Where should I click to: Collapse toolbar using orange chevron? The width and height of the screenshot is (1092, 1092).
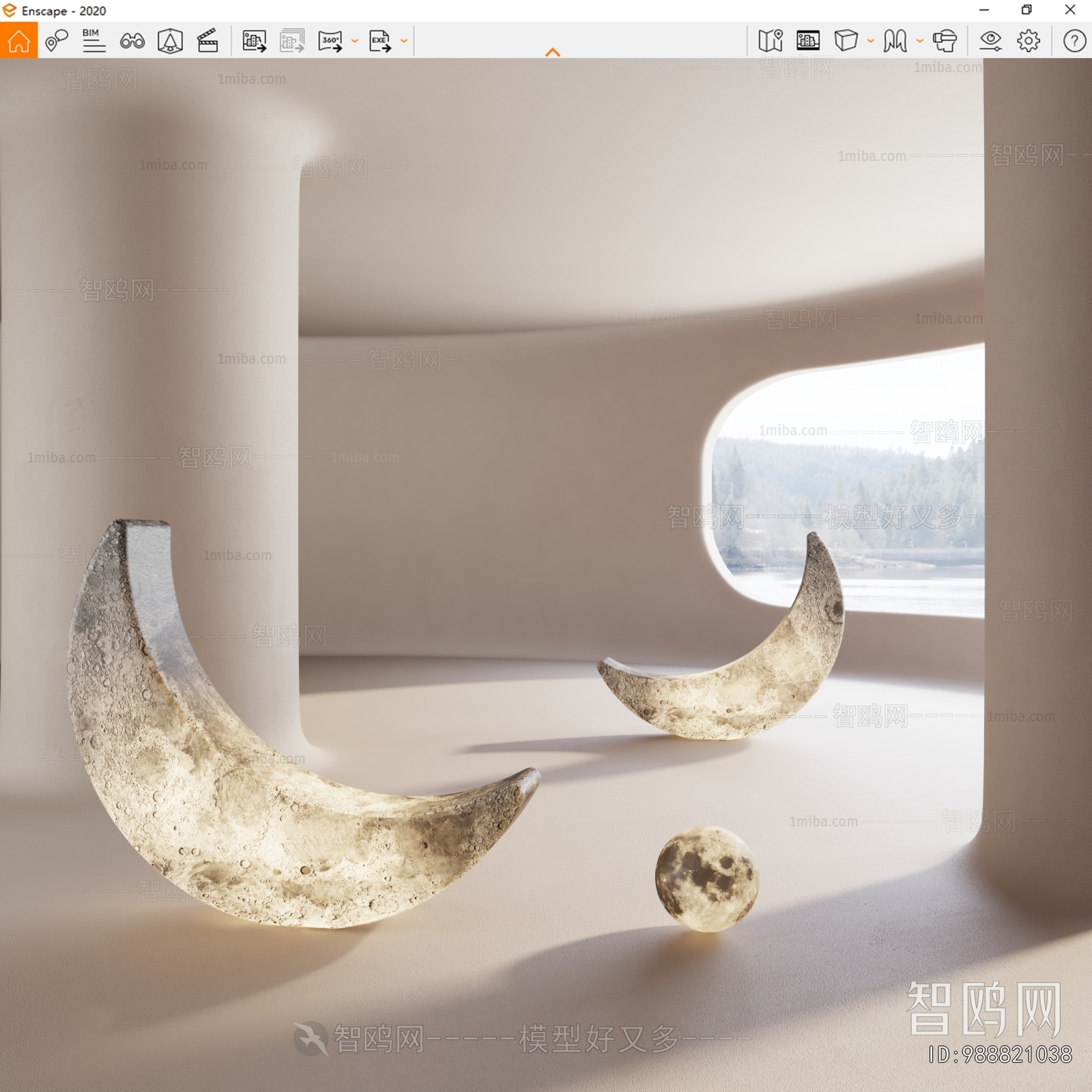[553, 52]
